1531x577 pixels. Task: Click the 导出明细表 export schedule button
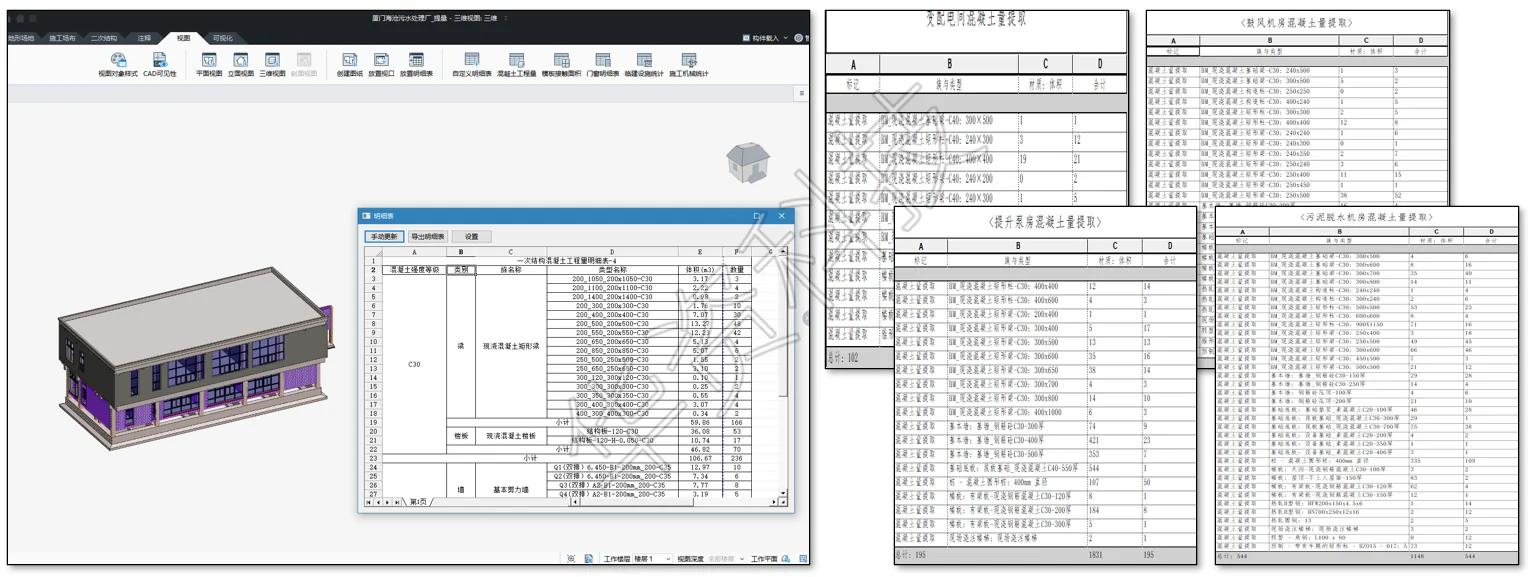(427, 237)
